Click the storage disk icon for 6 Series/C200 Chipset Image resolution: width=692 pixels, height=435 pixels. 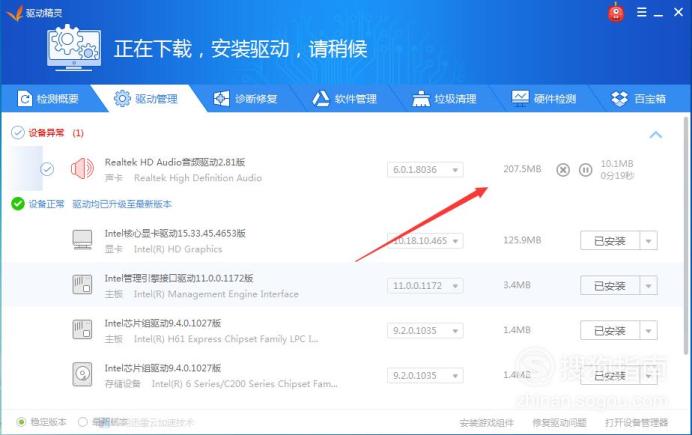(x=83, y=375)
